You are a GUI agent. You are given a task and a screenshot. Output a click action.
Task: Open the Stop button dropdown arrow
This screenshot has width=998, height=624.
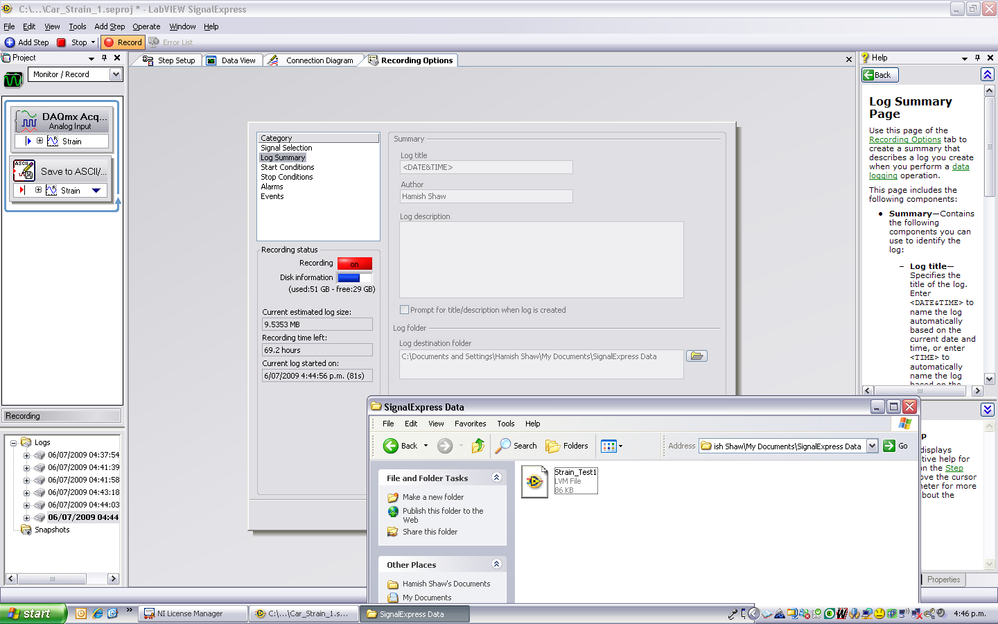tap(93, 42)
